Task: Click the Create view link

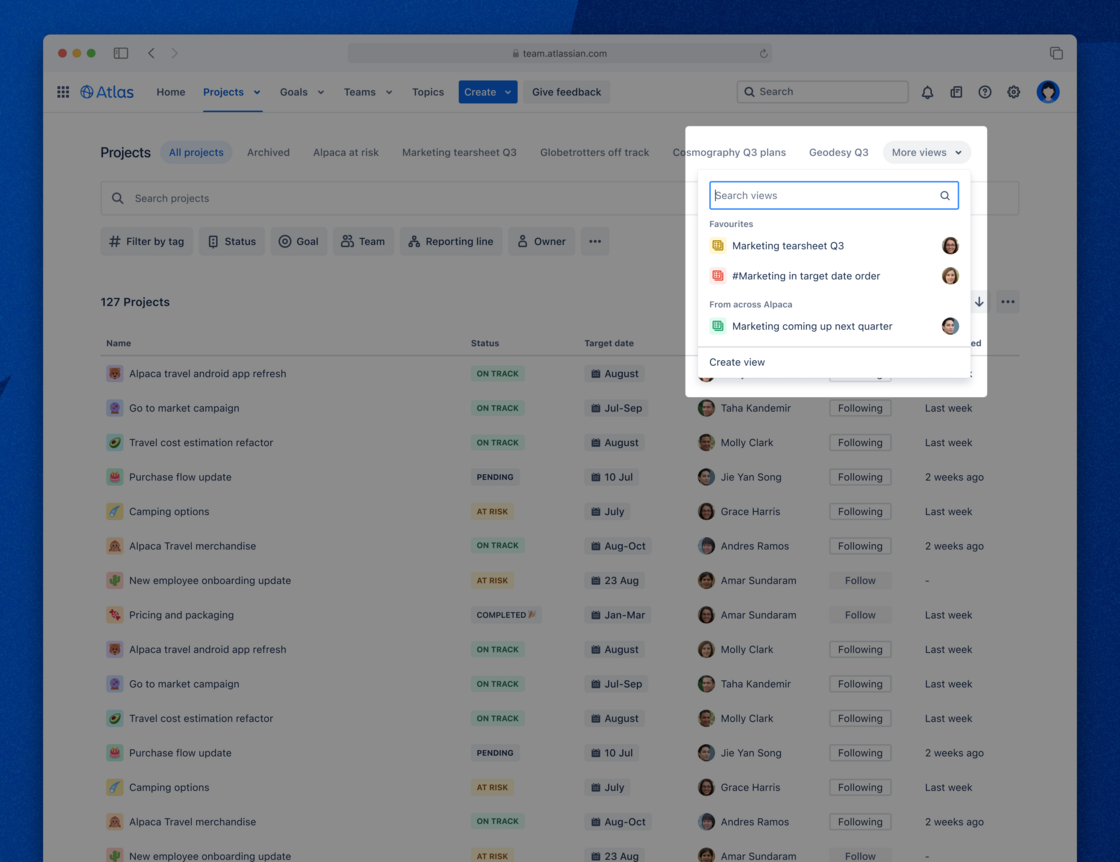Action: [737, 362]
